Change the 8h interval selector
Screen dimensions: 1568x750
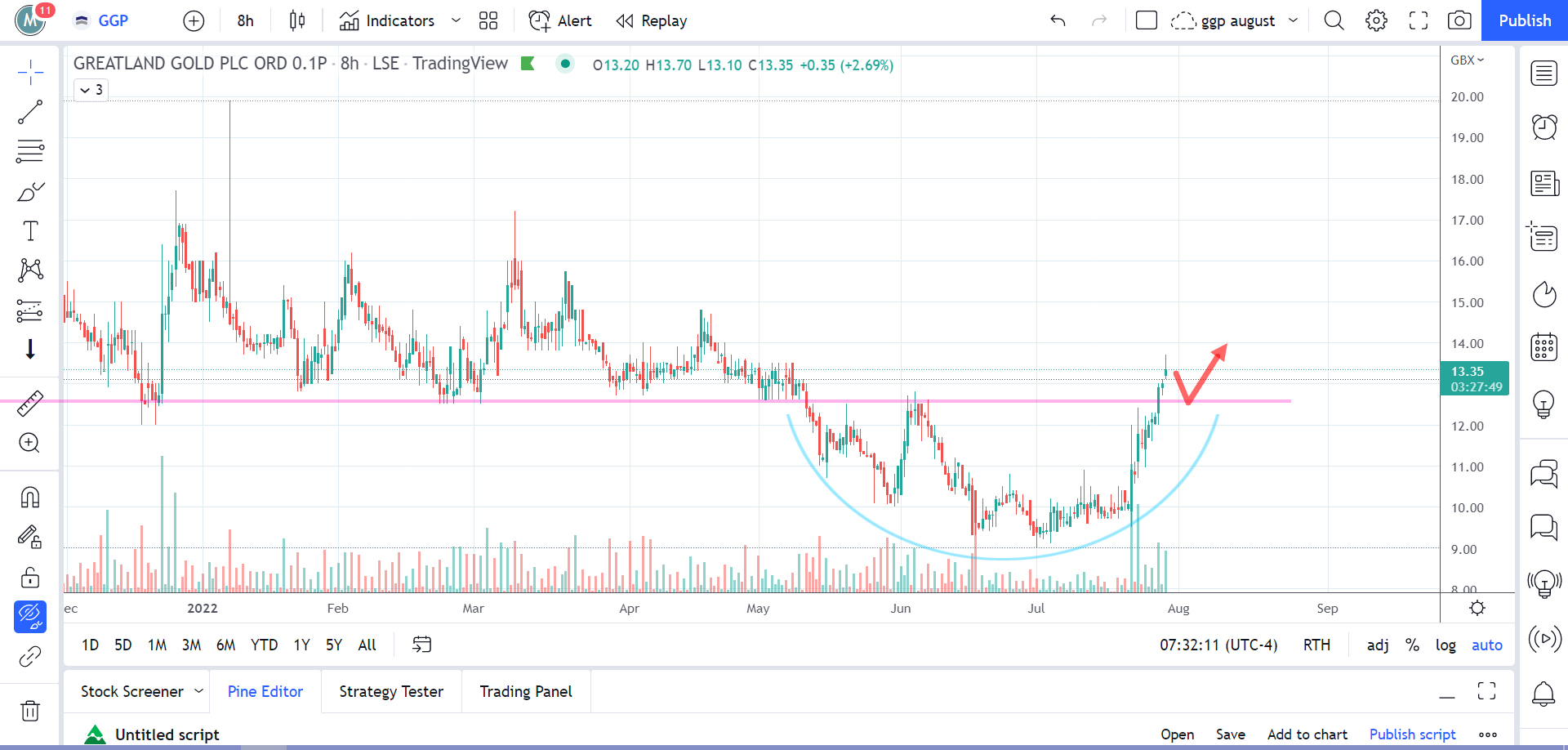(246, 20)
